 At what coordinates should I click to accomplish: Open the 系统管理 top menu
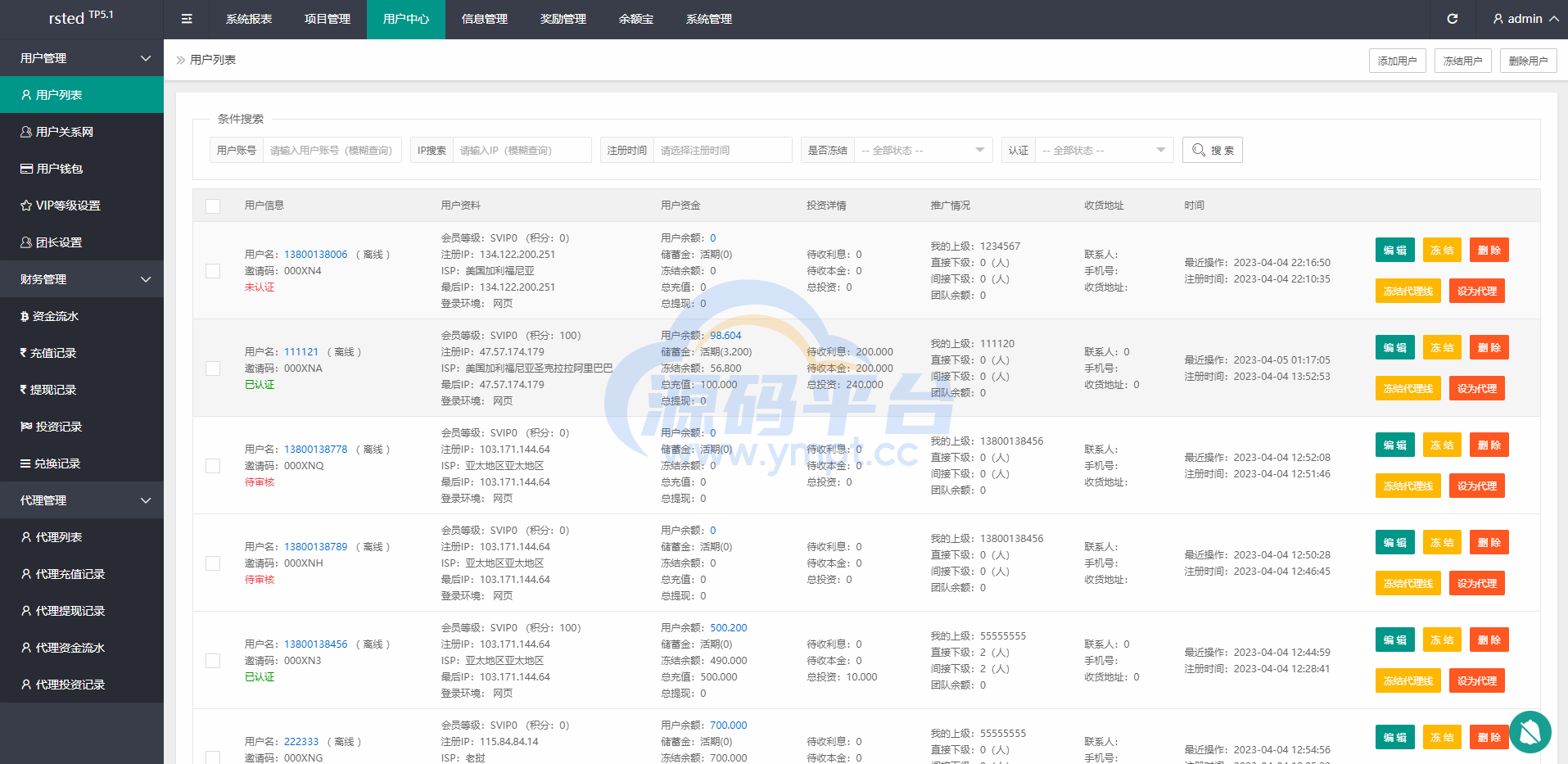click(x=709, y=19)
